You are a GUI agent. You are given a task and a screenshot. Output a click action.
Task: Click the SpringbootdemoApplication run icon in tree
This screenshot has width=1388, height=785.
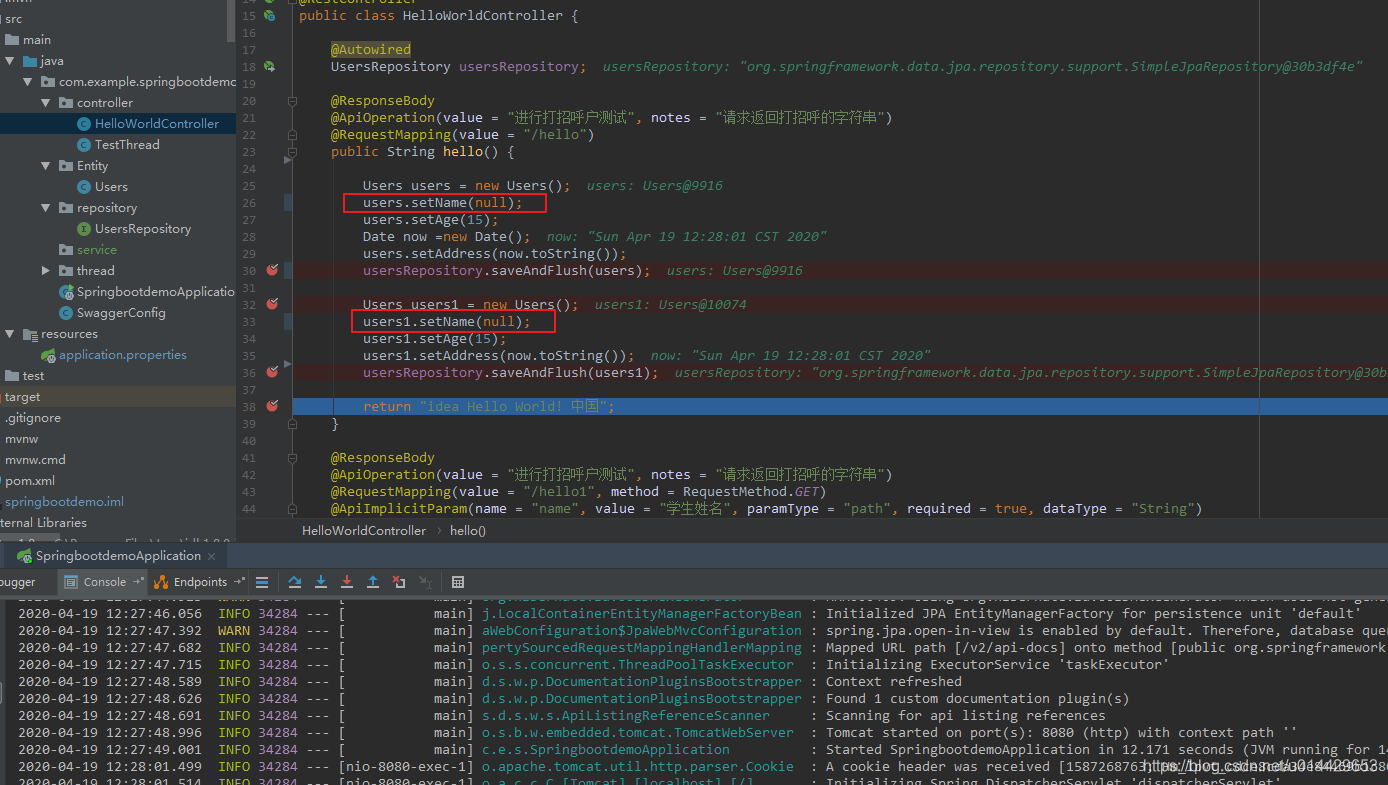point(66,292)
